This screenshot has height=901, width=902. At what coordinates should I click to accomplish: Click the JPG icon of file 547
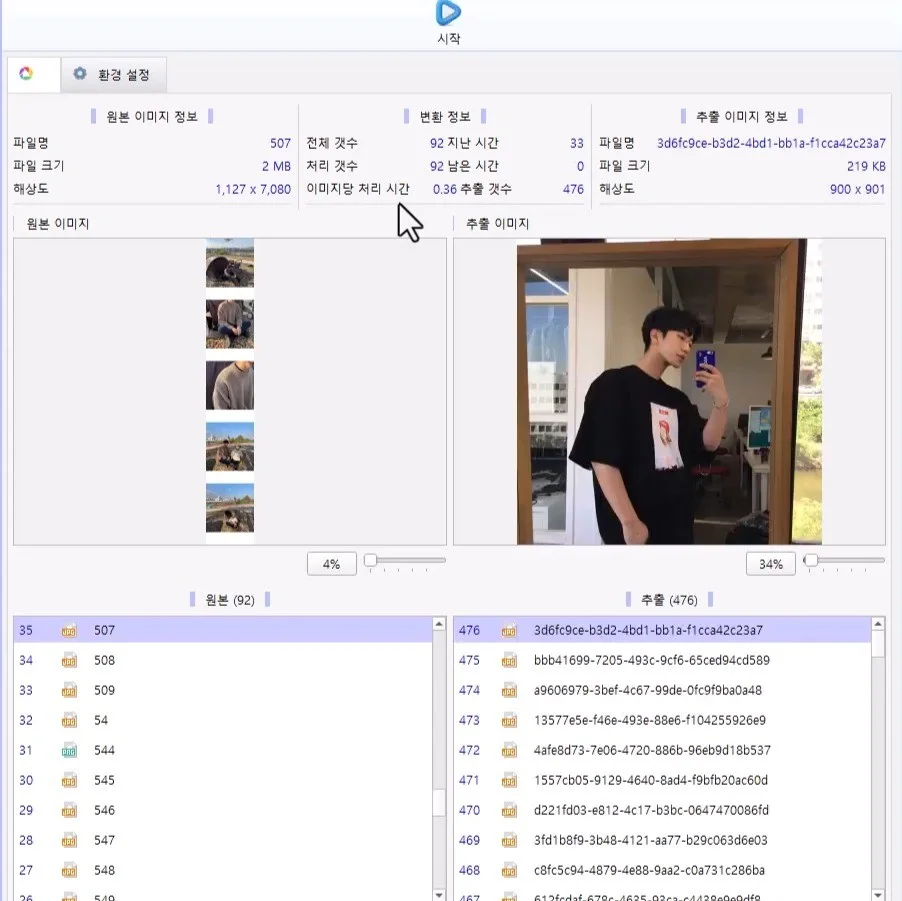[69, 840]
